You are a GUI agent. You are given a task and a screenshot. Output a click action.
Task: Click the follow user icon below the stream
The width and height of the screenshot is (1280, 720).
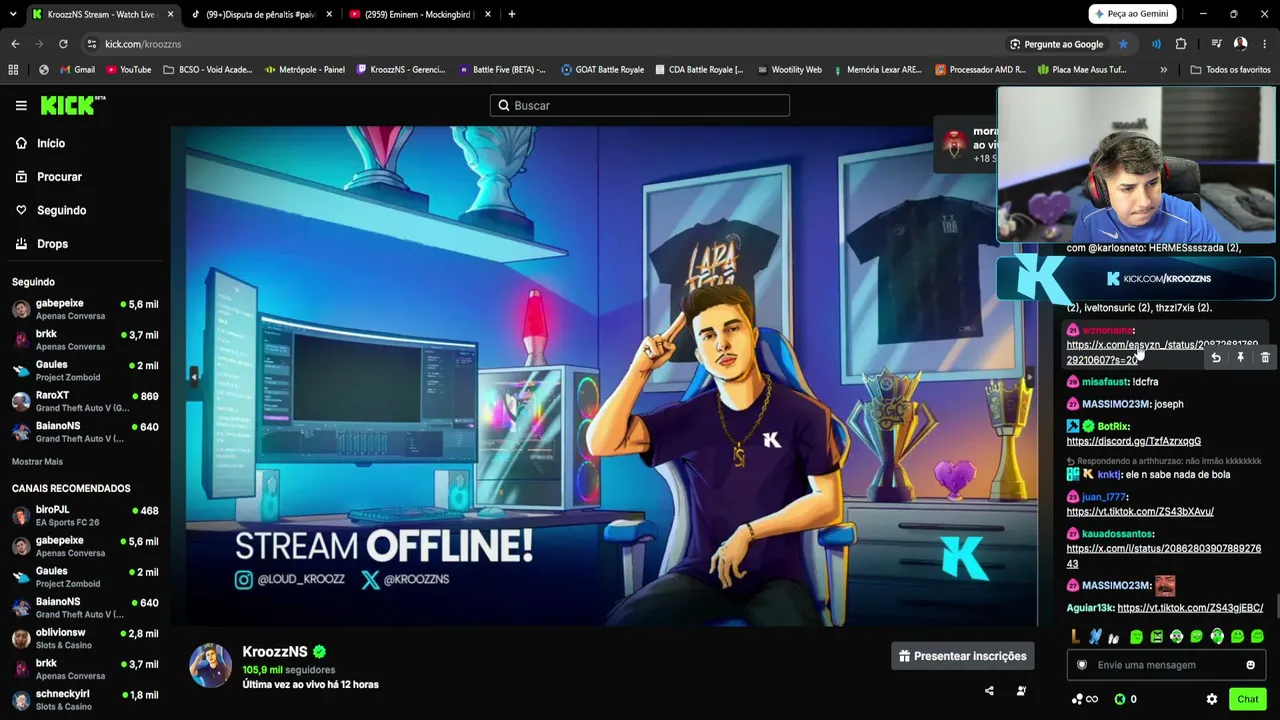pyautogui.click(x=1021, y=690)
